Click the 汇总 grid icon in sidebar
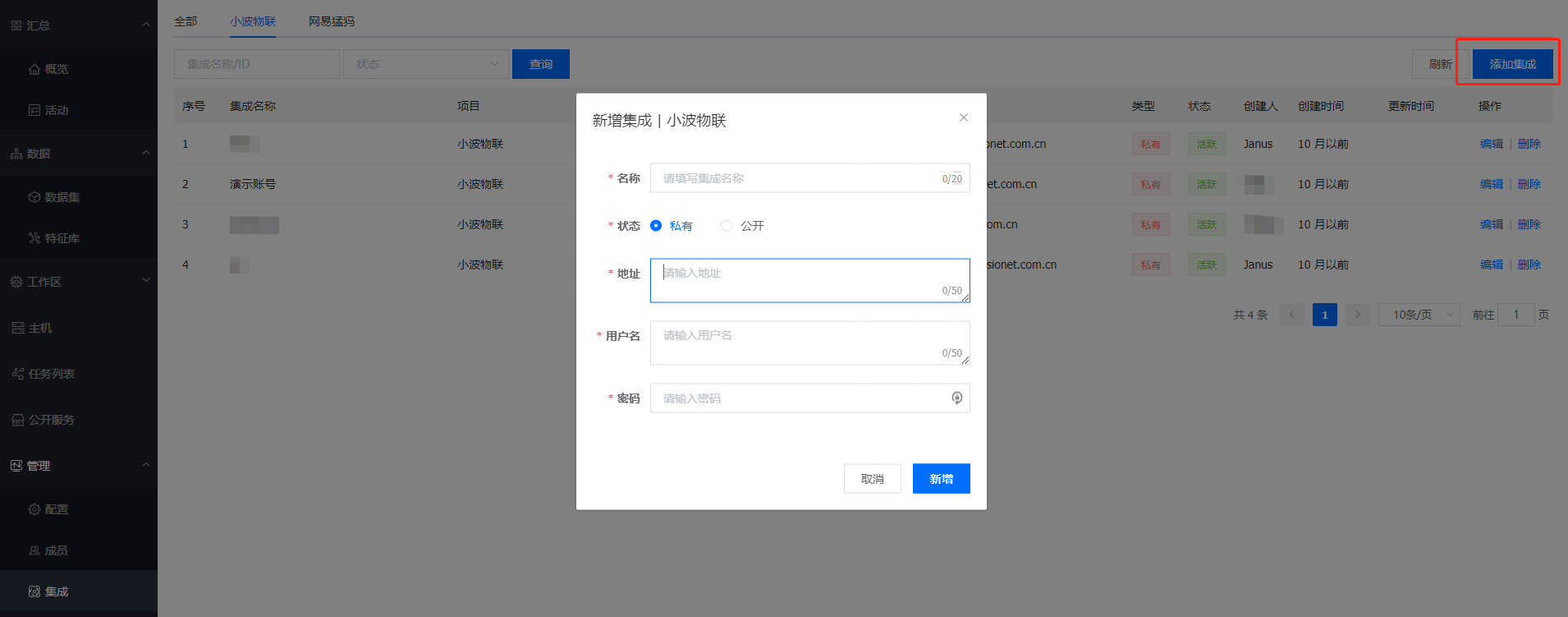Screen dimensions: 1568x617 (x=16, y=25)
